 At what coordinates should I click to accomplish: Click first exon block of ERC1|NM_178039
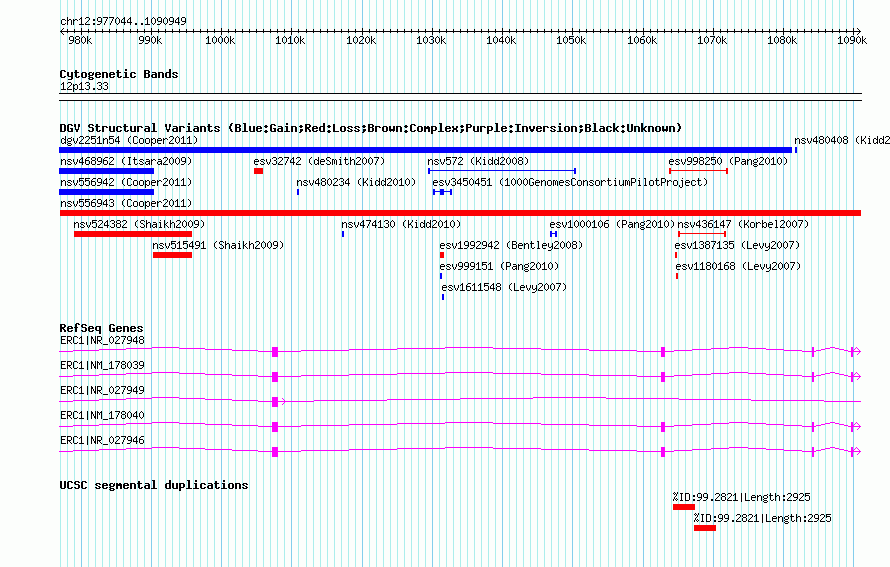(x=275, y=377)
